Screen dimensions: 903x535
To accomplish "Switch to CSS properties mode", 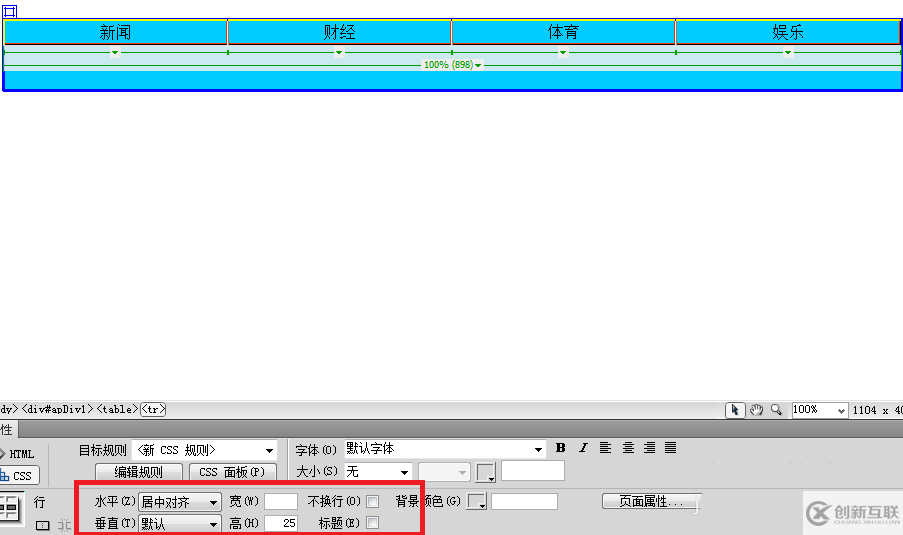I will (x=18, y=476).
